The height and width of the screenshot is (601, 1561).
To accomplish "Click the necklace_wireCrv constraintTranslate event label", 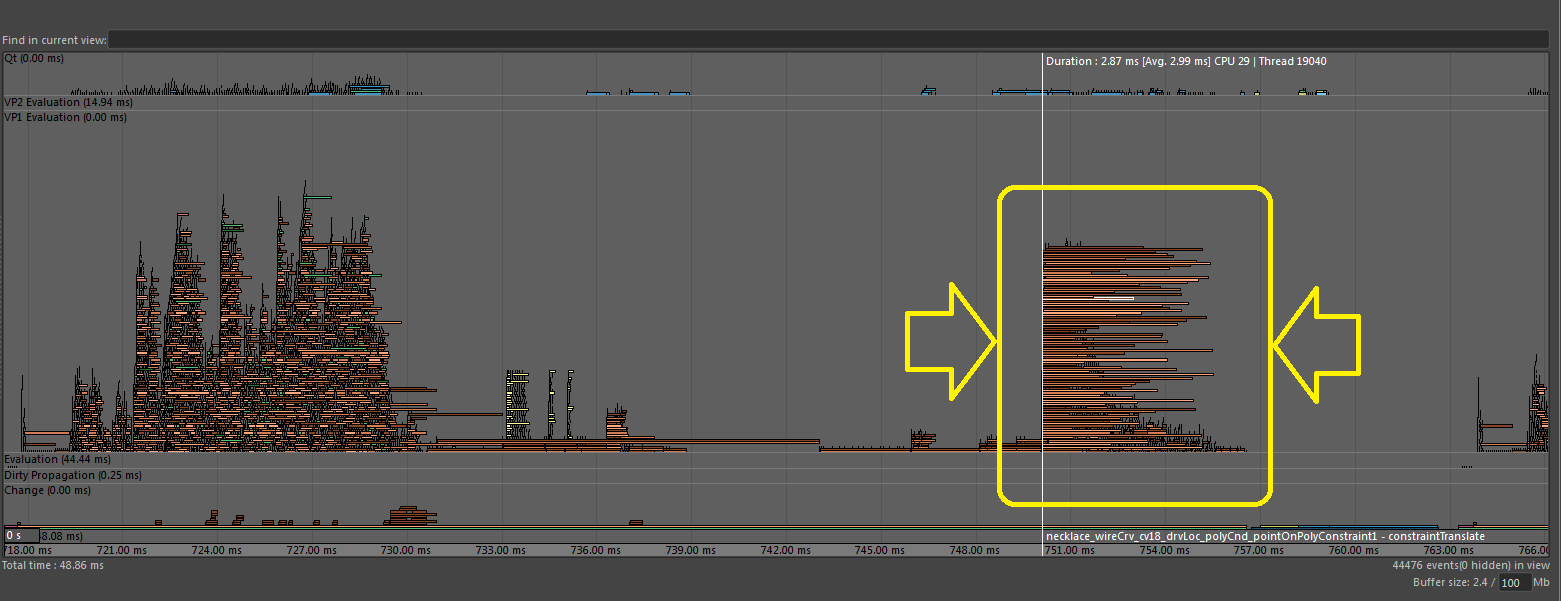I will pyautogui.click(x=1264, y=537).
